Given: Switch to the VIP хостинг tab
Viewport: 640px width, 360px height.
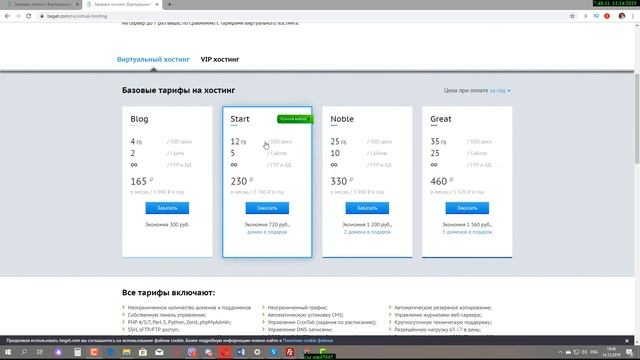Looking at the screenshot, I should coord(220,59).
